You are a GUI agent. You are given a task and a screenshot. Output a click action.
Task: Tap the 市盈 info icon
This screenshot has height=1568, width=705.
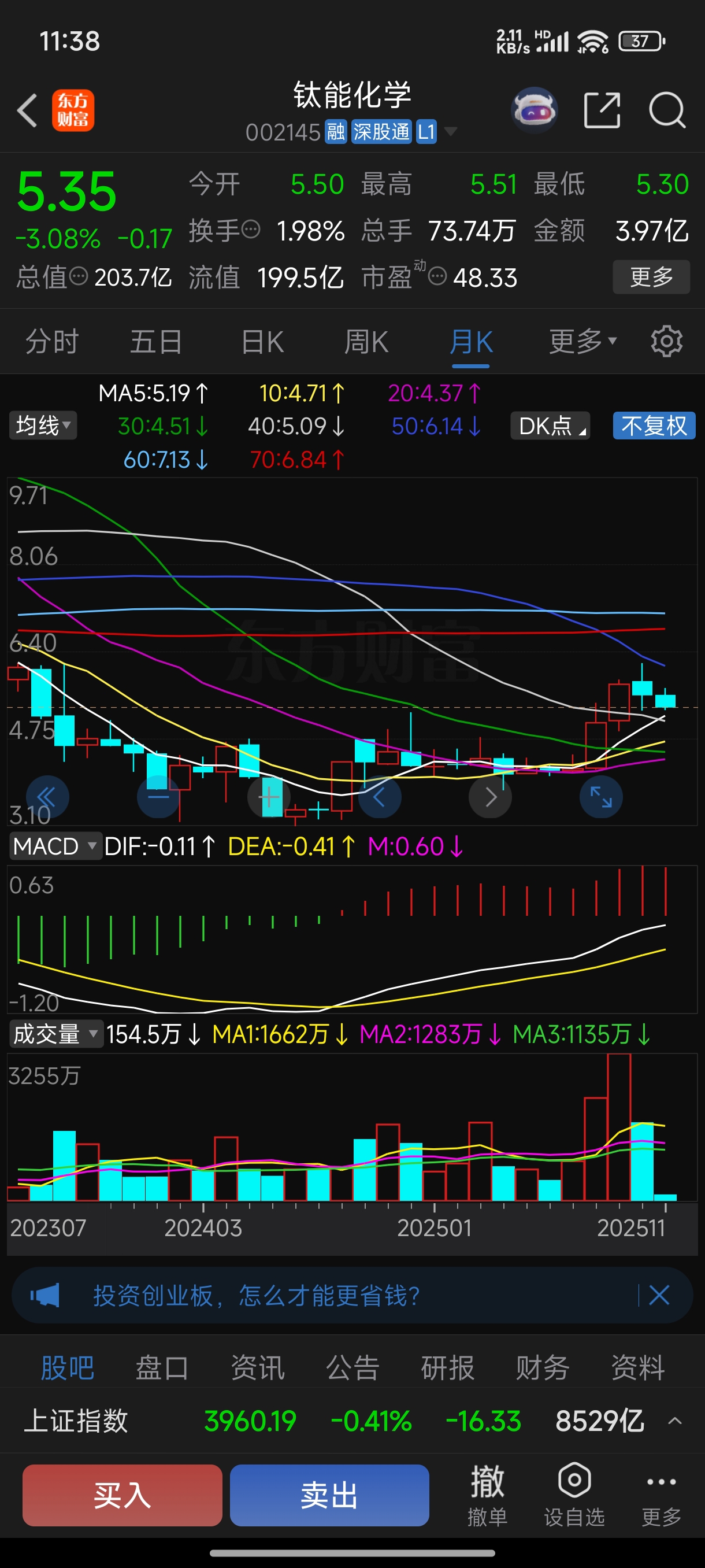pos(437,277)
